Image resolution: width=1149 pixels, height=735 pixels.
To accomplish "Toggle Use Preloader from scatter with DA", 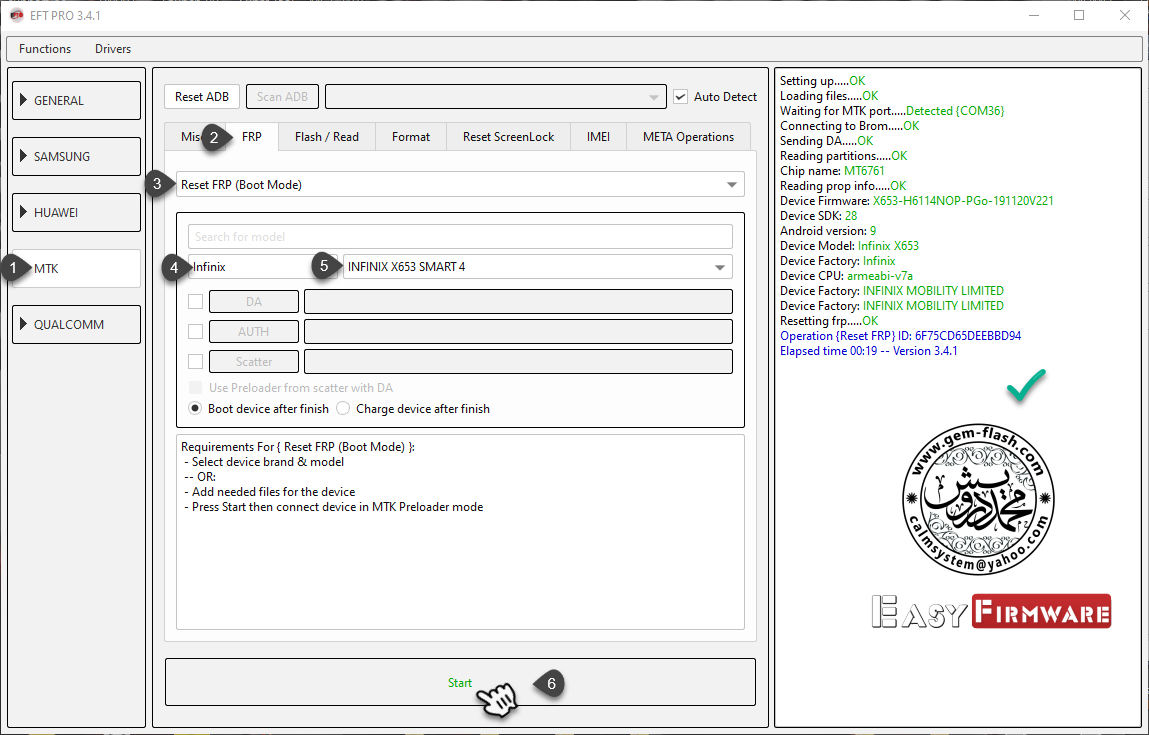I will click(196, 388).
